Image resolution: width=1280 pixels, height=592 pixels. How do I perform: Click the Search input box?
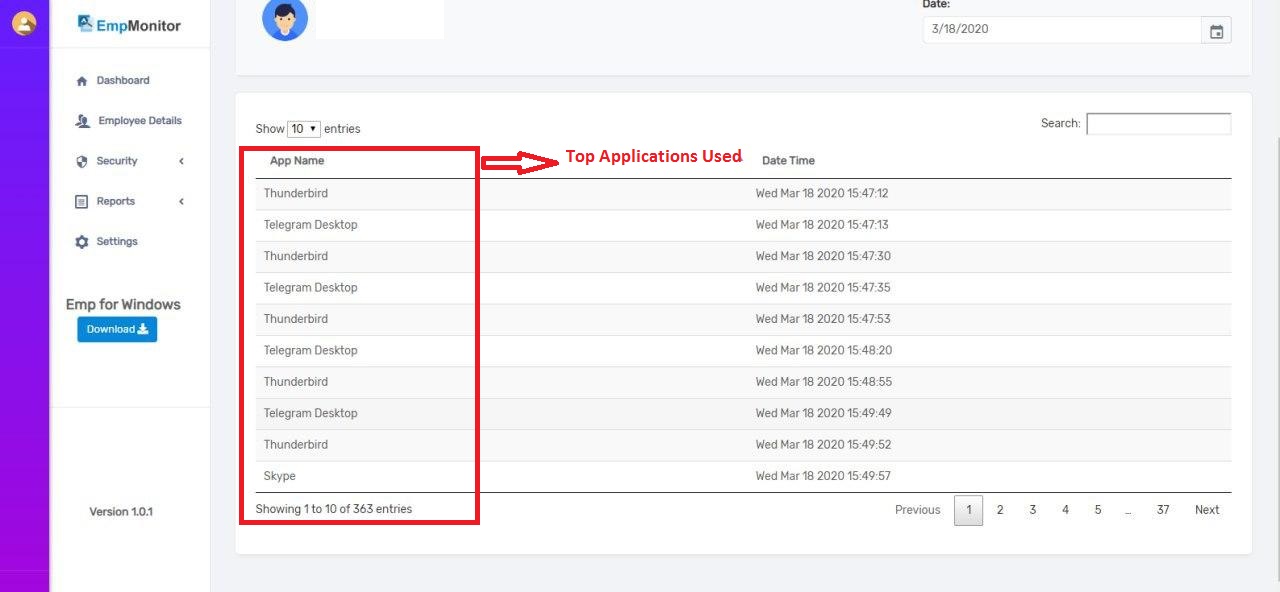coord(1159,124)
